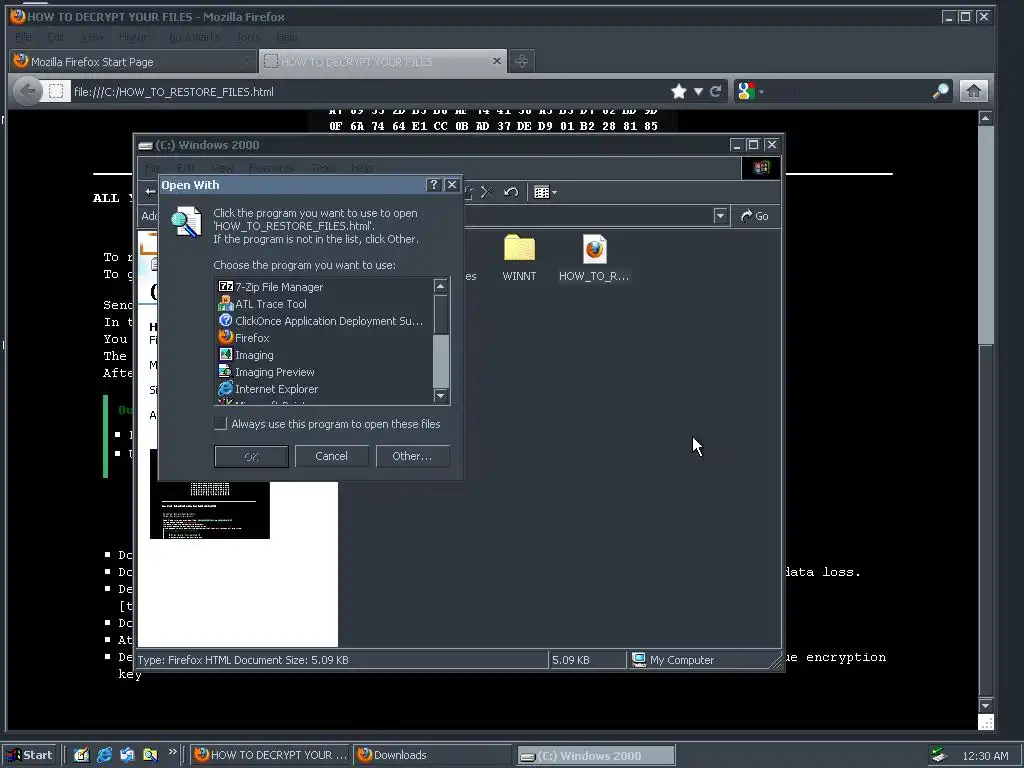Open a new Firefox tab
Screen dimensions: 1024x768
521,61
